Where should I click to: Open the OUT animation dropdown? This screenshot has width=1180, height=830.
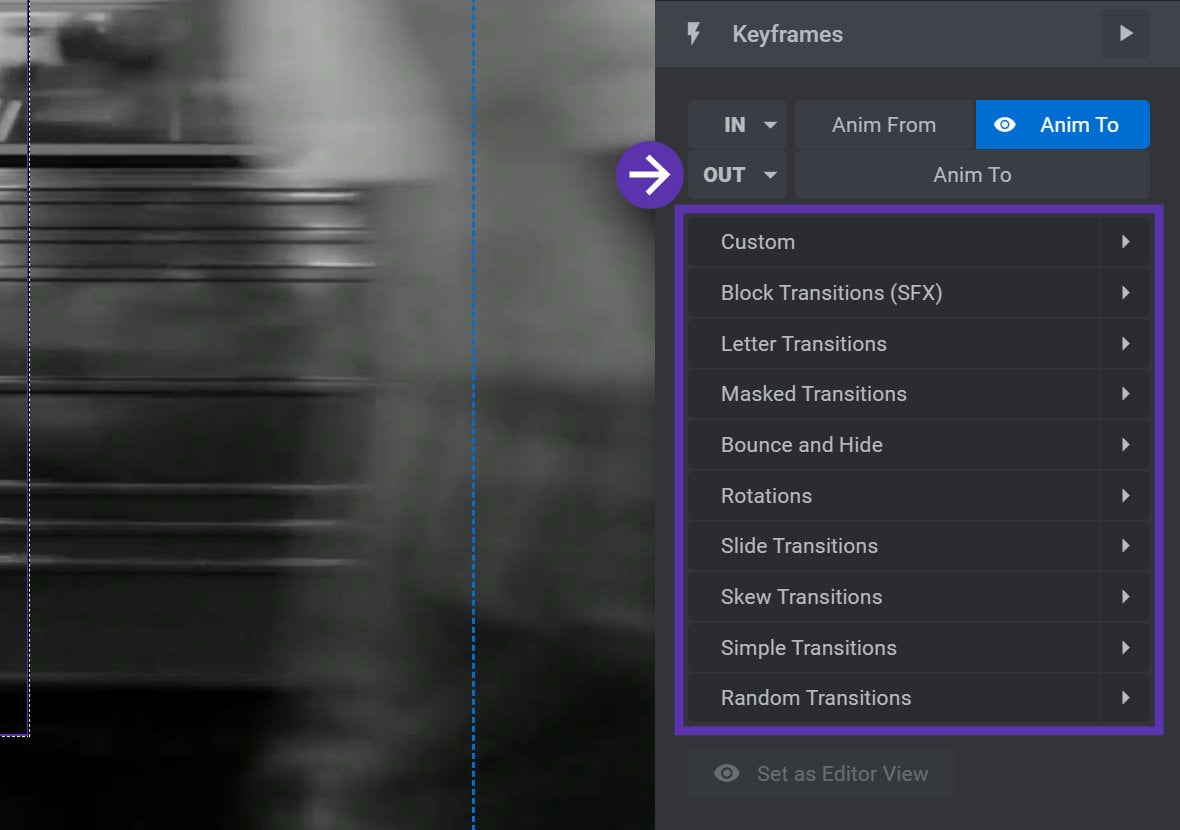738,175
